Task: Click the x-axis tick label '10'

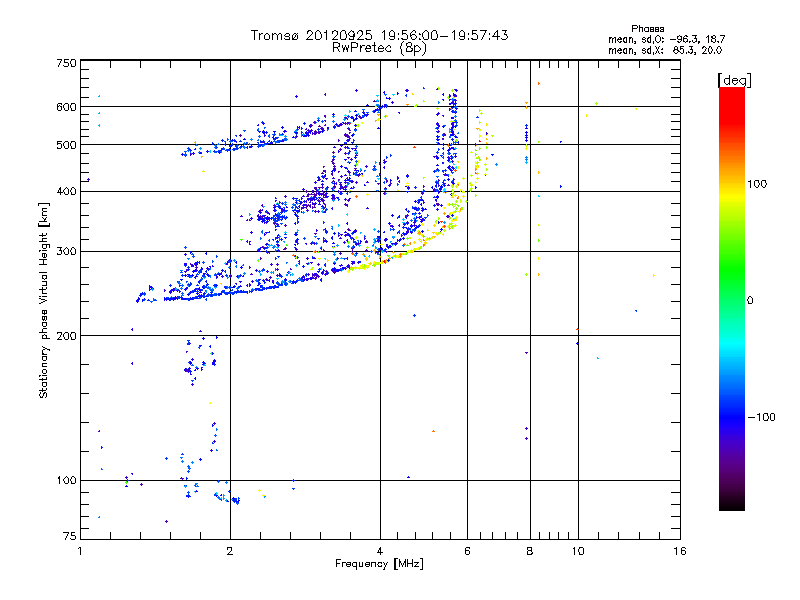Action: coord(578,551)
